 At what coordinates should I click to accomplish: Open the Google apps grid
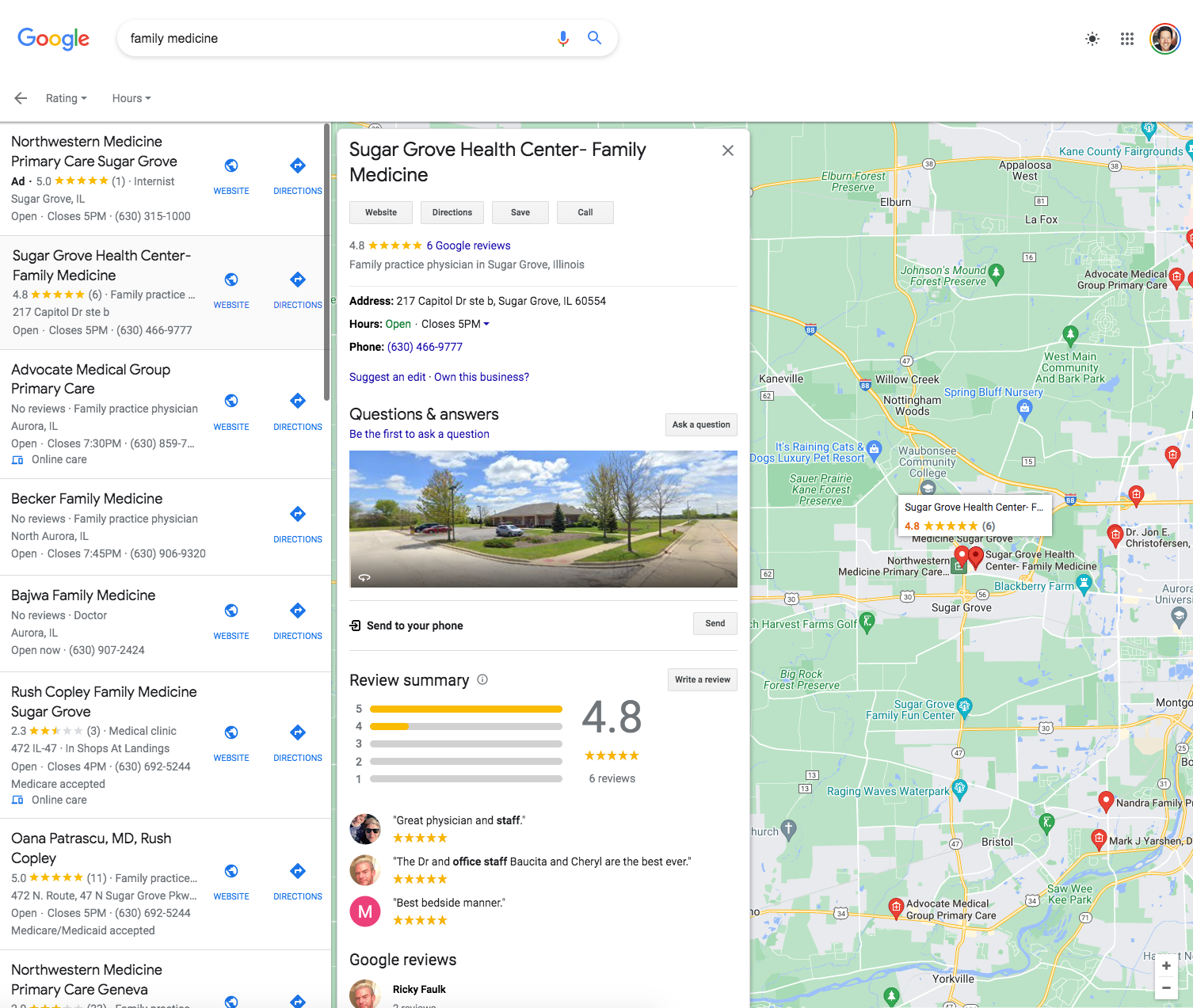[x=1127, y=39]
